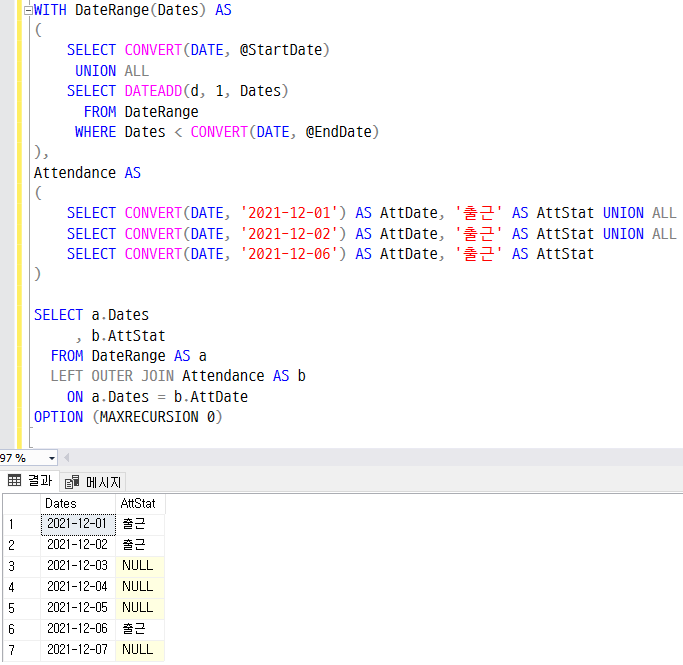Select the NULL cell for 2021-12-07
This screenshot has height=665, width=683.
(x=140, y=649)
